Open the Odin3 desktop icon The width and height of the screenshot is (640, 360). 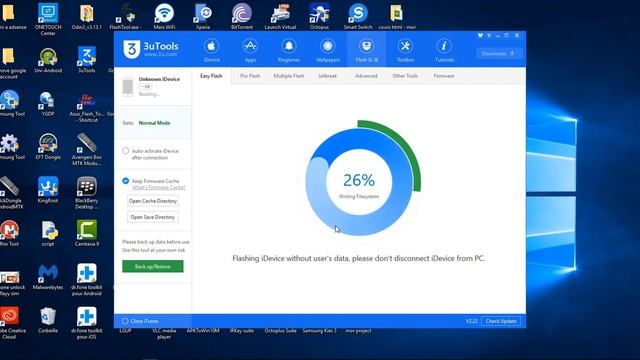(x=87, y=17)
